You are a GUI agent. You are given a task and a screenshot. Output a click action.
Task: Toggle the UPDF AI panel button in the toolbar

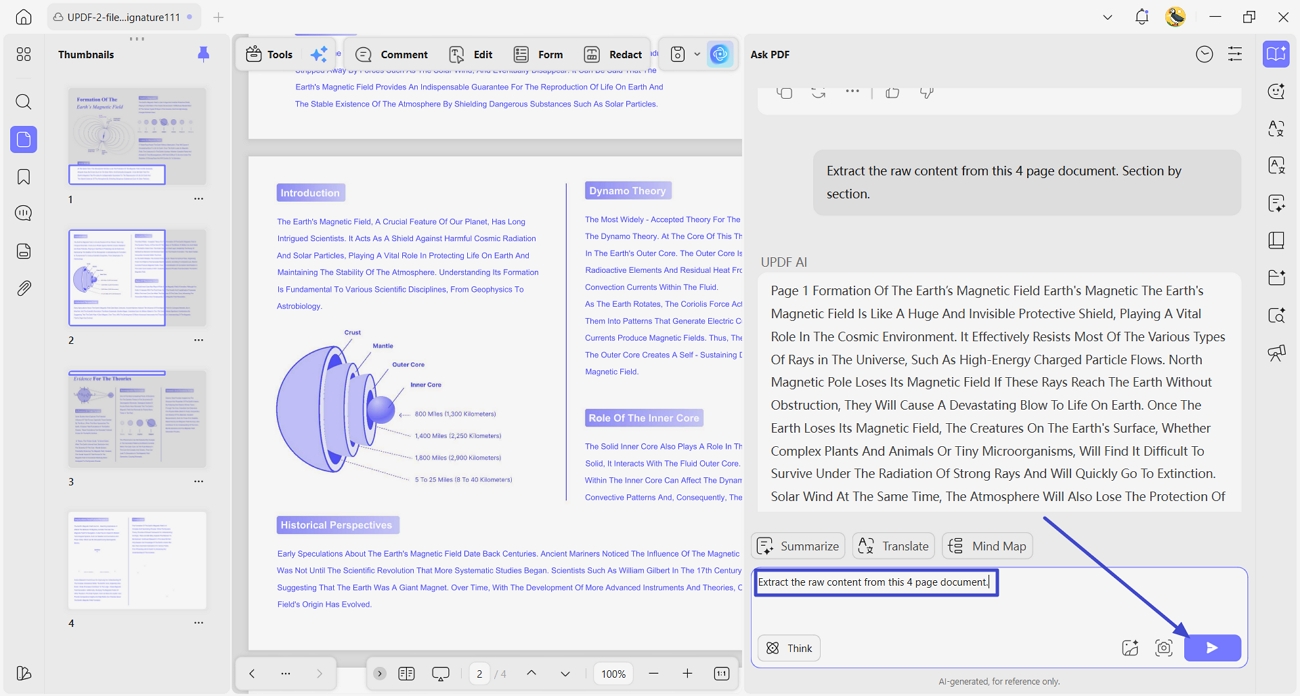click(x=719, y=54)
